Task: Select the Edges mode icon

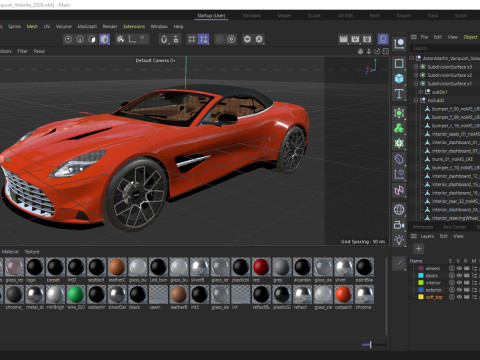Action: coord(80,39)
